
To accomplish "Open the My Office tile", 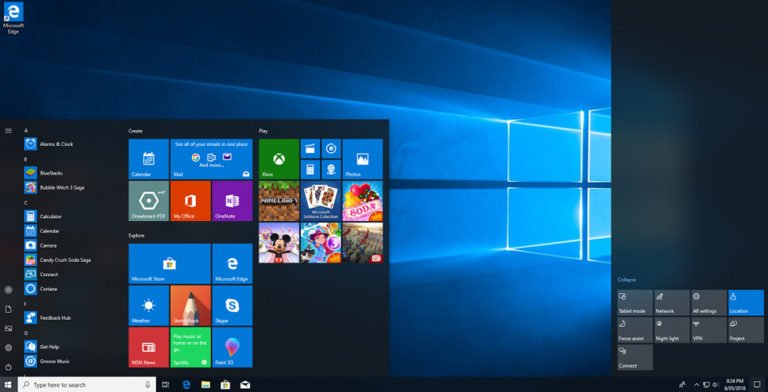I will tap(191, 201).
